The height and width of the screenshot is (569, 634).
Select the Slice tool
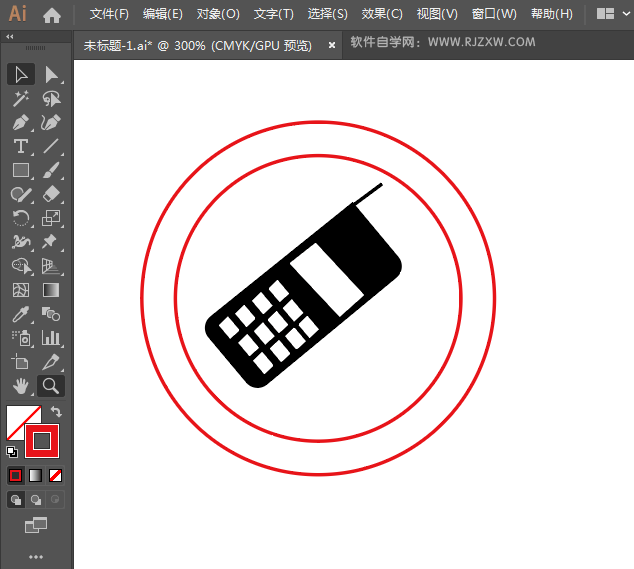click(51, 362)
